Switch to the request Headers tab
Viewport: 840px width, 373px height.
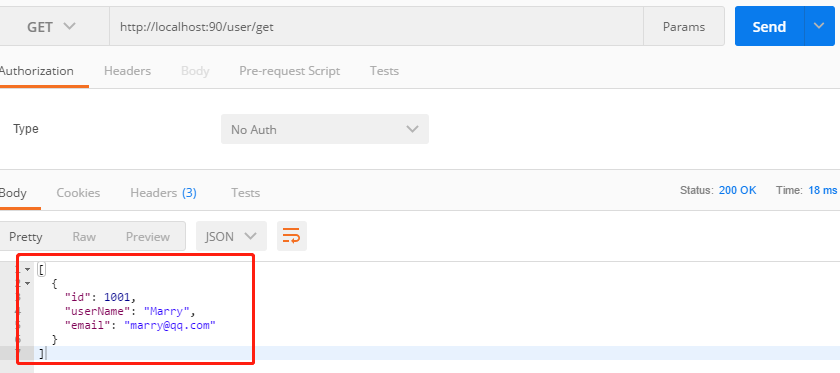[x=128, y=71]
